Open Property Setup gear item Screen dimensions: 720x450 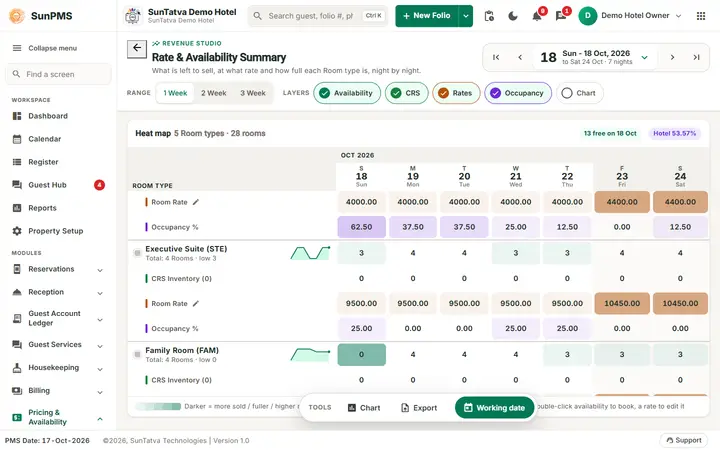(58, 231)
